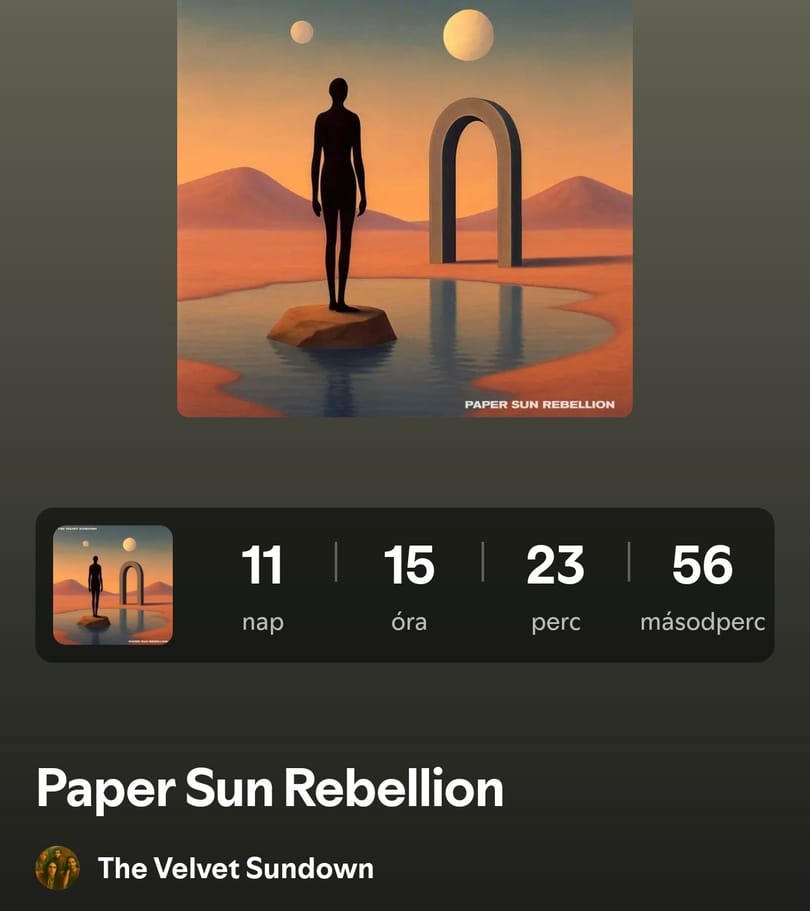Open the large Paper Sun Rebellion cover art
This screenshot has height=911, width=810.
(x=405, y=208)
